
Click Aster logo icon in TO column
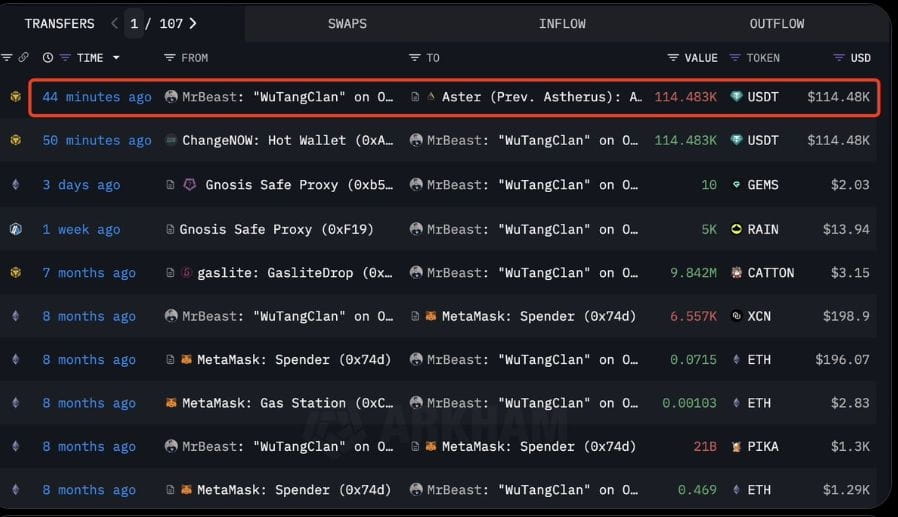[431, 97]
